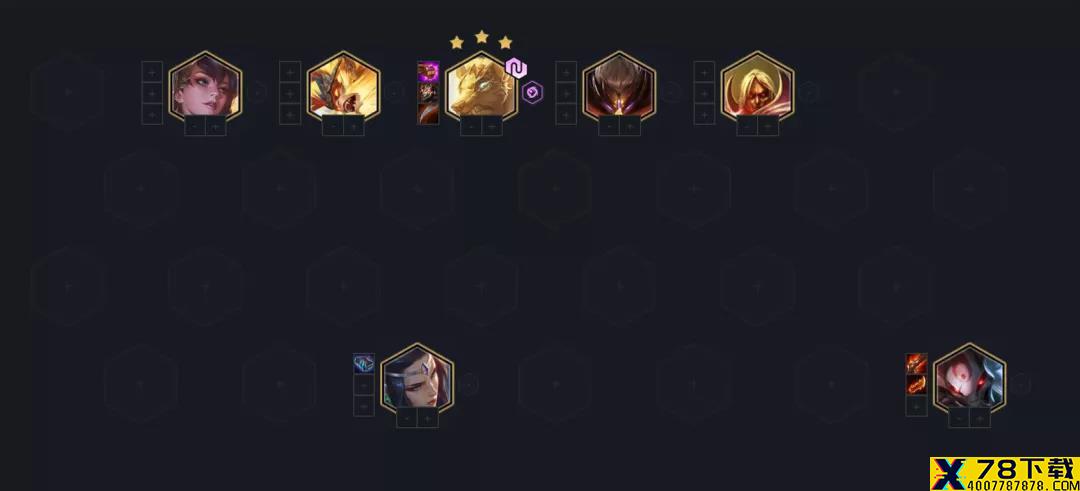
Task: Increase star level of brown-haired female champion
Action: [216, 126]
